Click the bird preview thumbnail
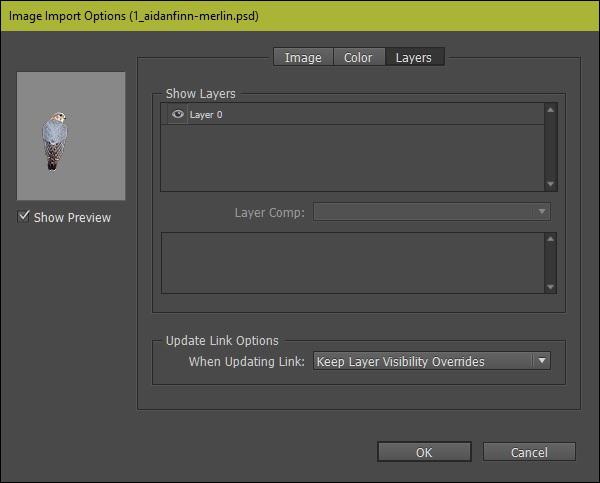 (71, 136)
